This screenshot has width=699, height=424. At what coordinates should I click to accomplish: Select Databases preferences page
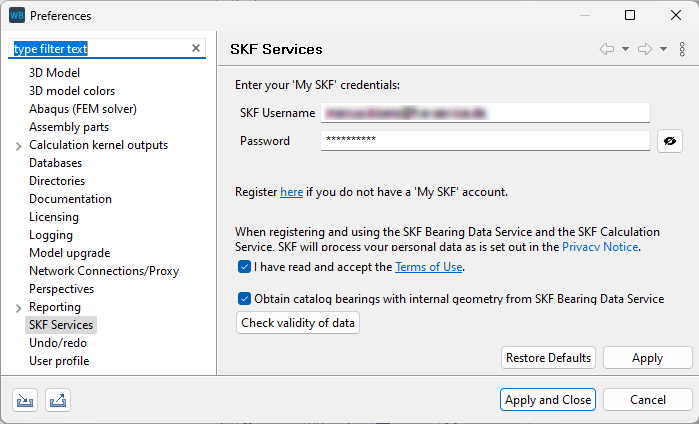pyautogui.click(x=56, y=163)
